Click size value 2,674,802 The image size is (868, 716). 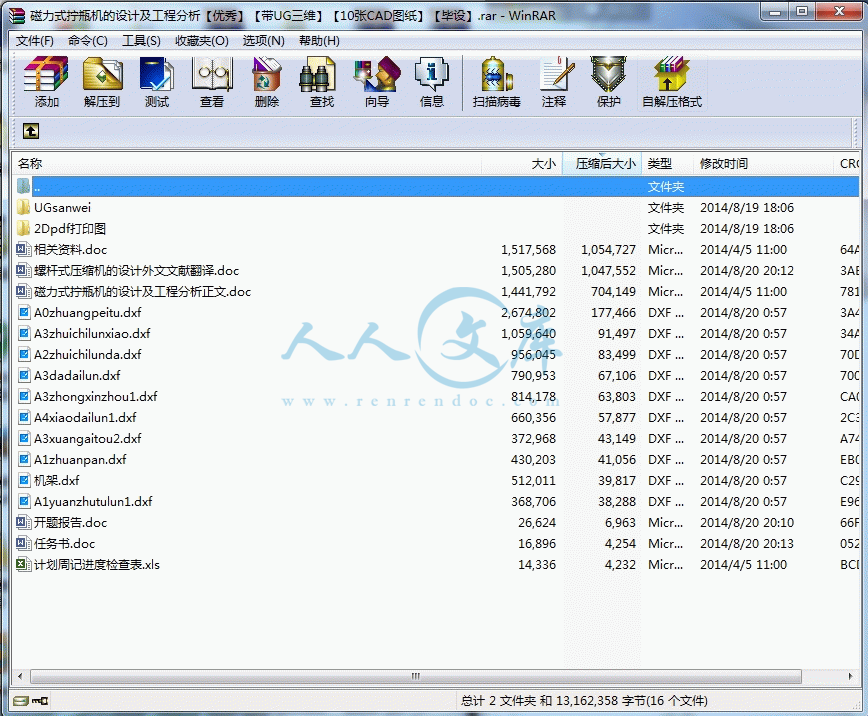click(528, 313)
